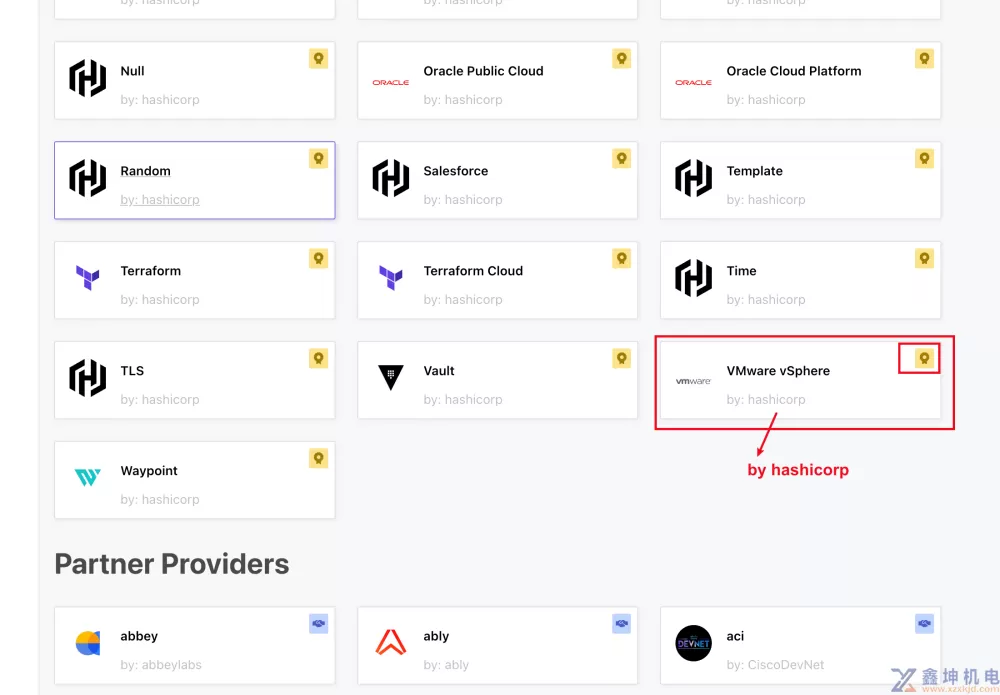Click the official badge on Oracle Public Cloud
The height and width of the screenshot is (695, 1000).
click(621, 59)
